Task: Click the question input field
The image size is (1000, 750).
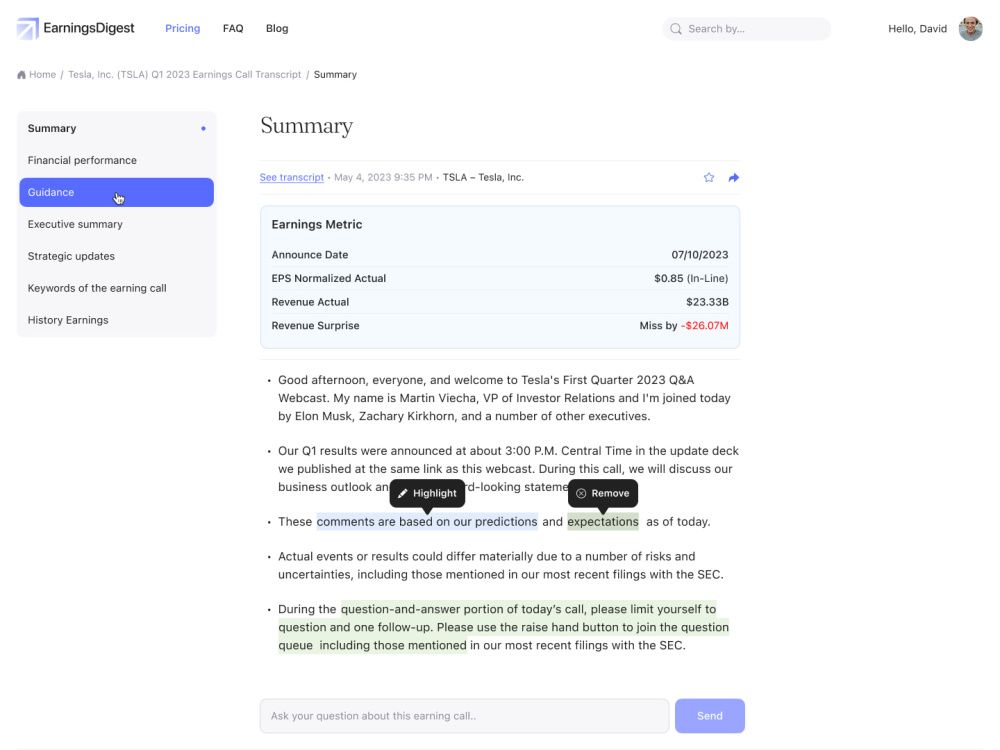Action: click(464, 716)
